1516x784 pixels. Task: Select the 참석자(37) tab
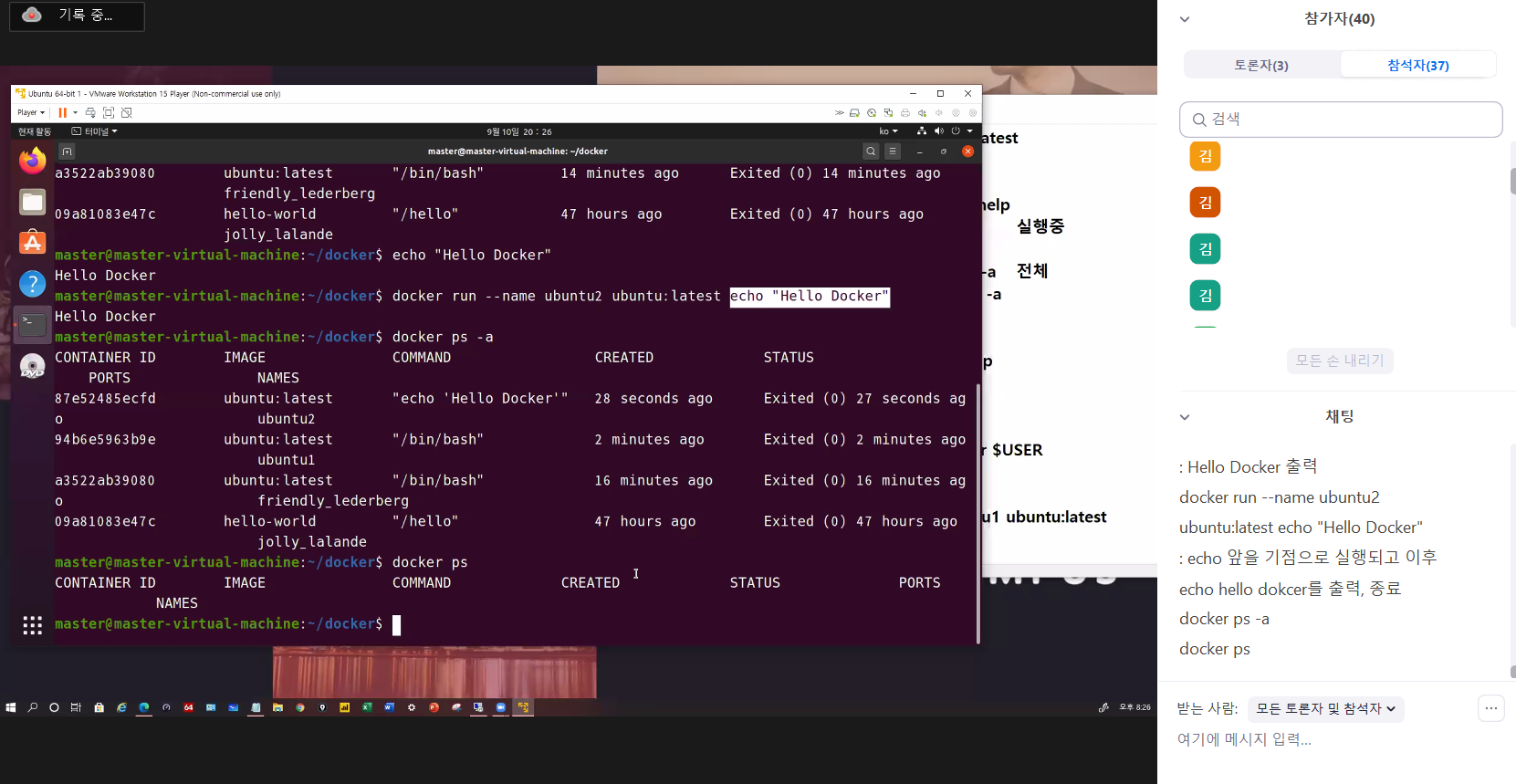(1417, 66)
